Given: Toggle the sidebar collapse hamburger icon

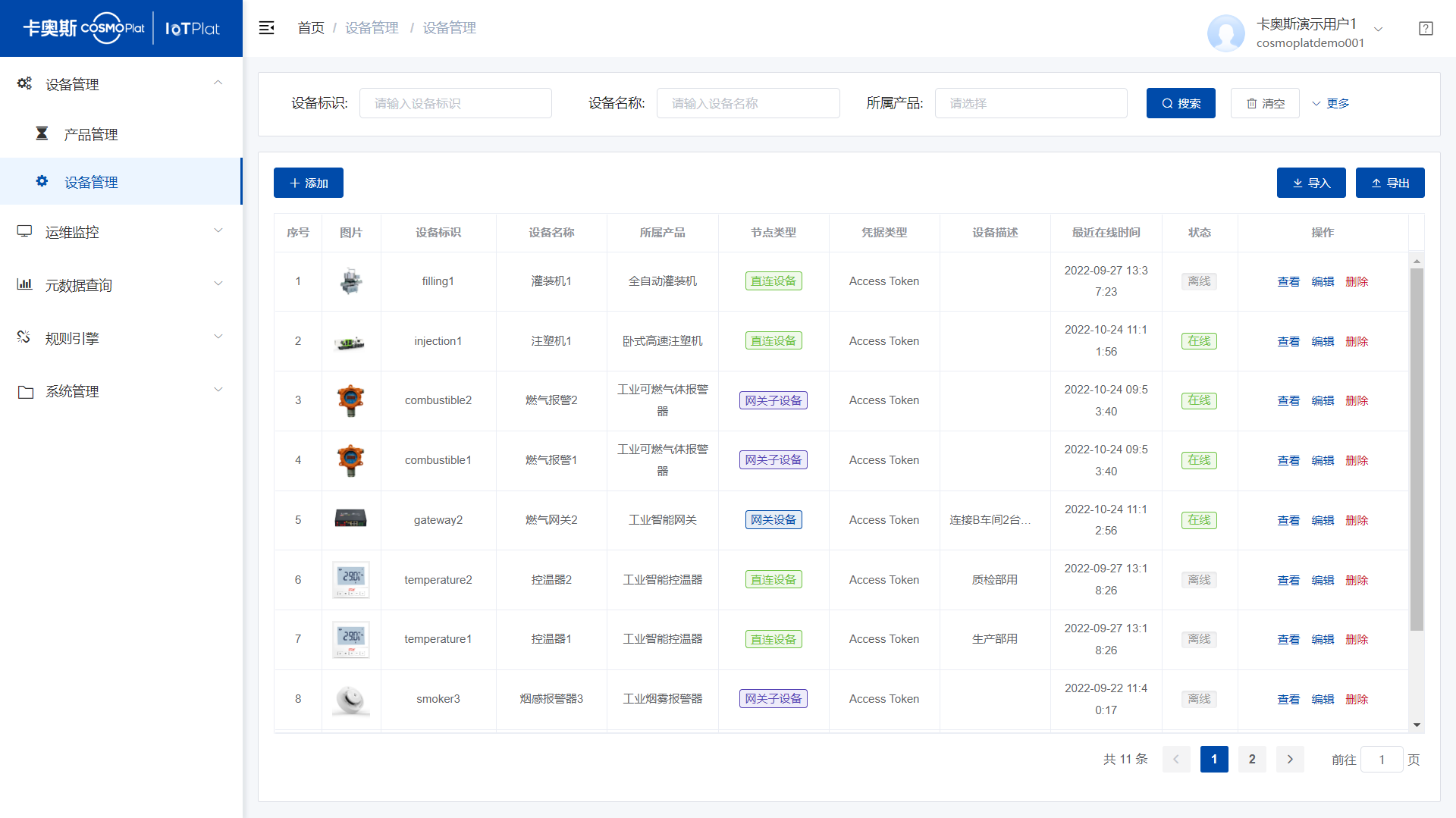Looking at the screenshot, I should (x=266, y=28).
